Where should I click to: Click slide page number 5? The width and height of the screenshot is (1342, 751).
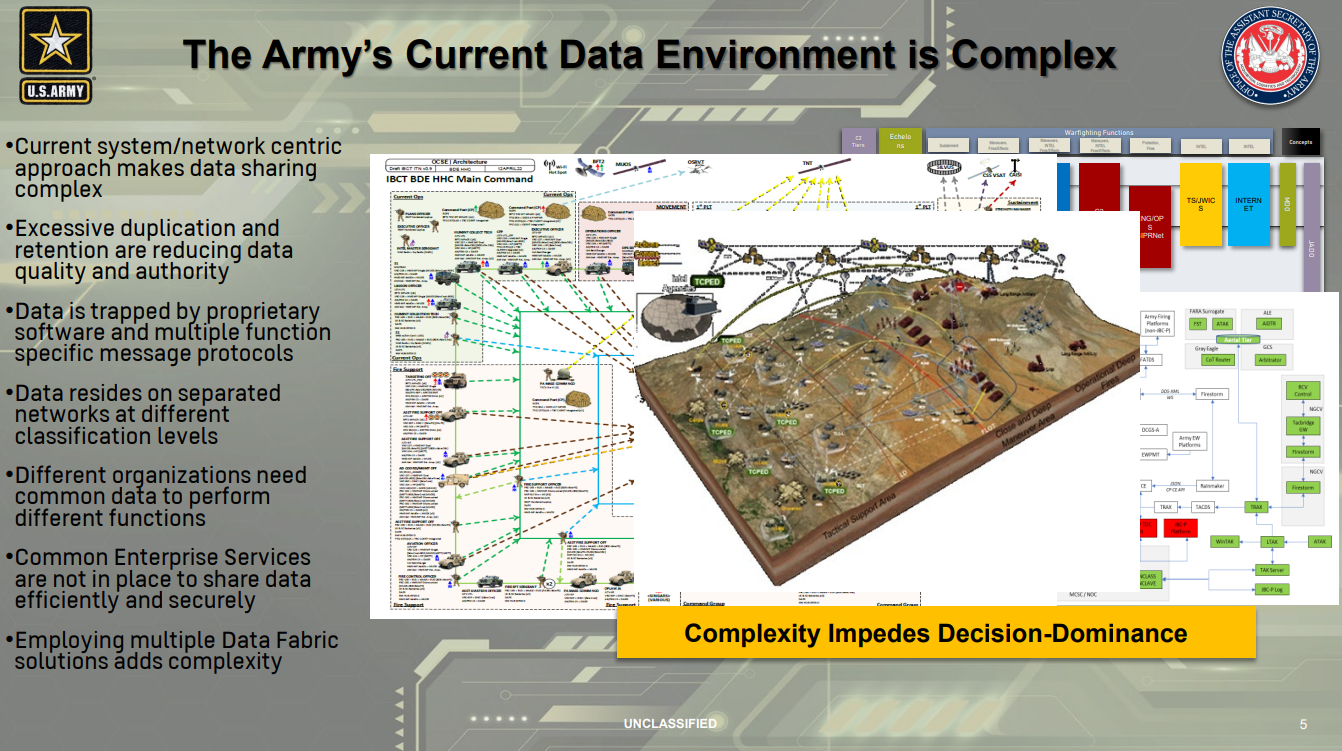click(1303, 724)
